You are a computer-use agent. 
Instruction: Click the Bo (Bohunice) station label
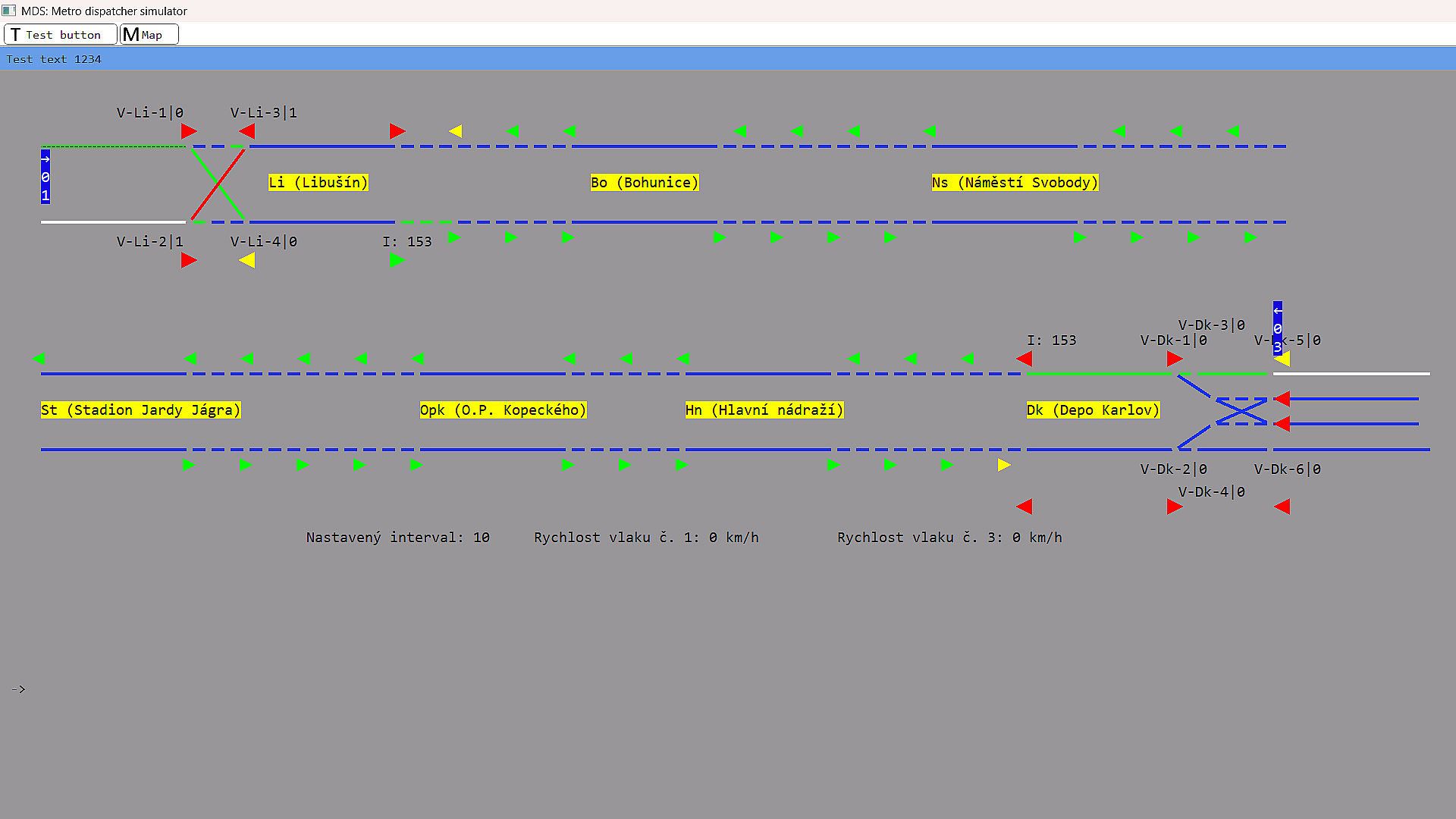coord(645,183)
